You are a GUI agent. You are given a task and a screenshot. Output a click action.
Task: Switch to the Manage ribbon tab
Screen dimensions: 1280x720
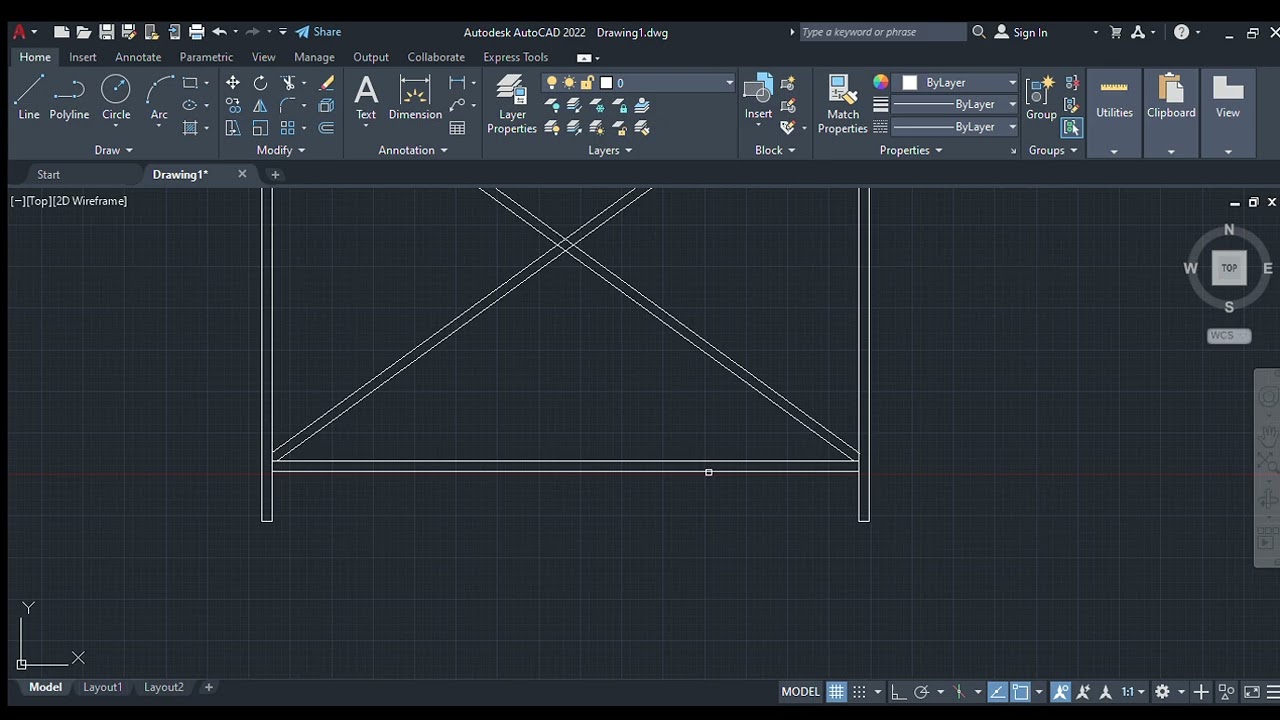(x=314, y=57)
